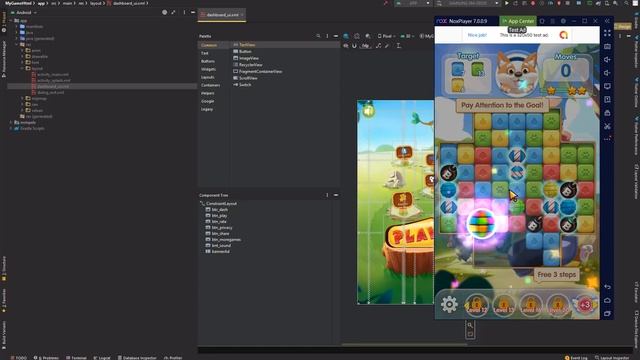Click Event Log in status bar
Screen dimensions: 640x360
(x=576, y=358)
